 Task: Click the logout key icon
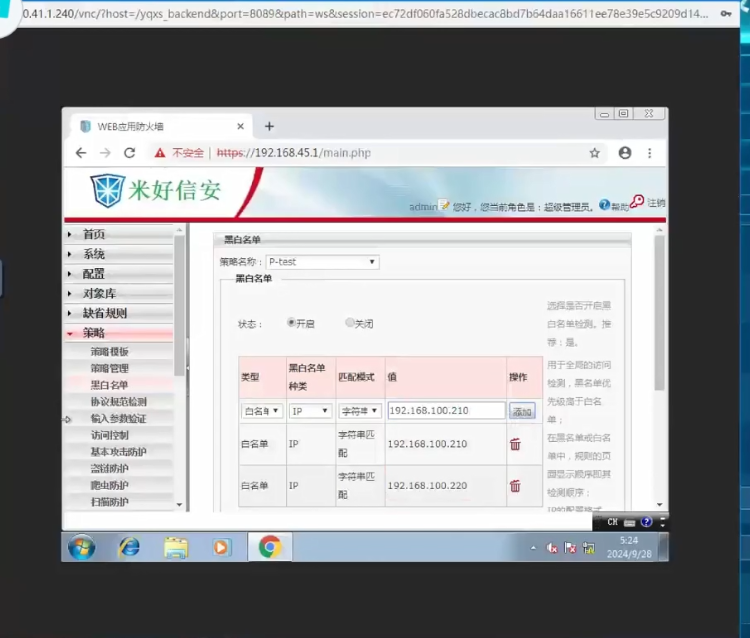point(637,201)
